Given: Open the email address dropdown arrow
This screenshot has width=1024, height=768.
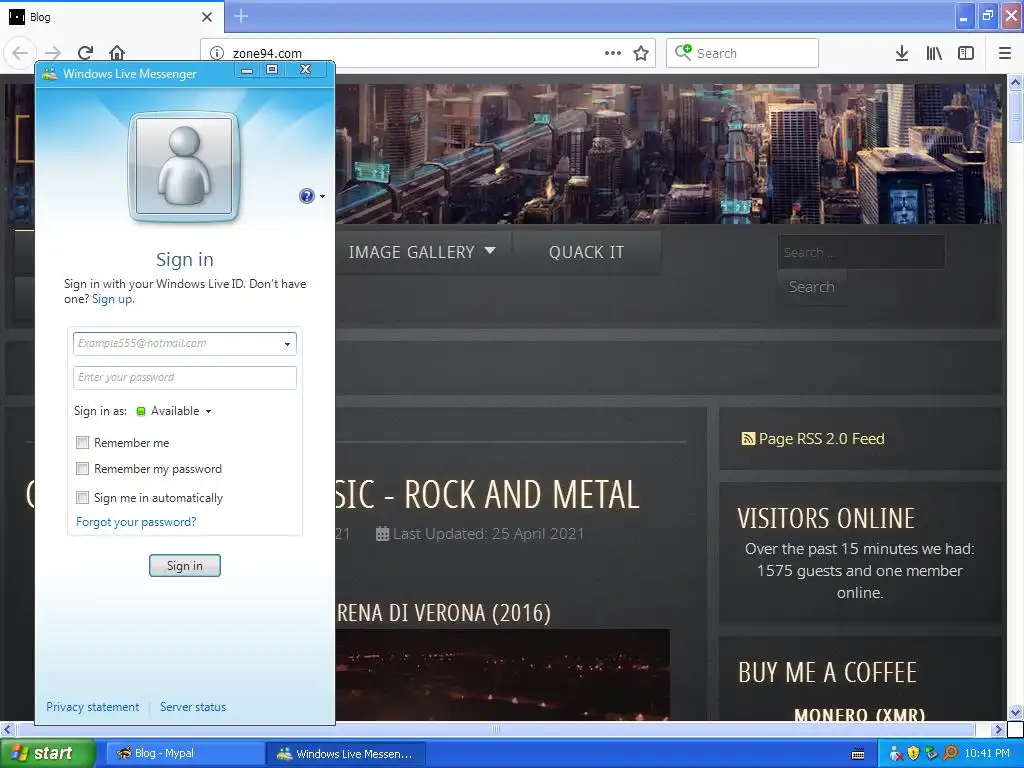Looking at the screenshot, I should (287, 344).
